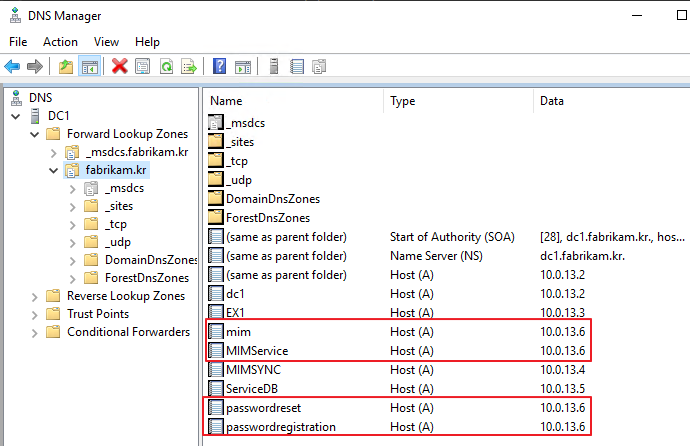This screenshot has width=690, height=446.
Task: Select Conditional Forwarders in tree
Action: click(128, 332)
